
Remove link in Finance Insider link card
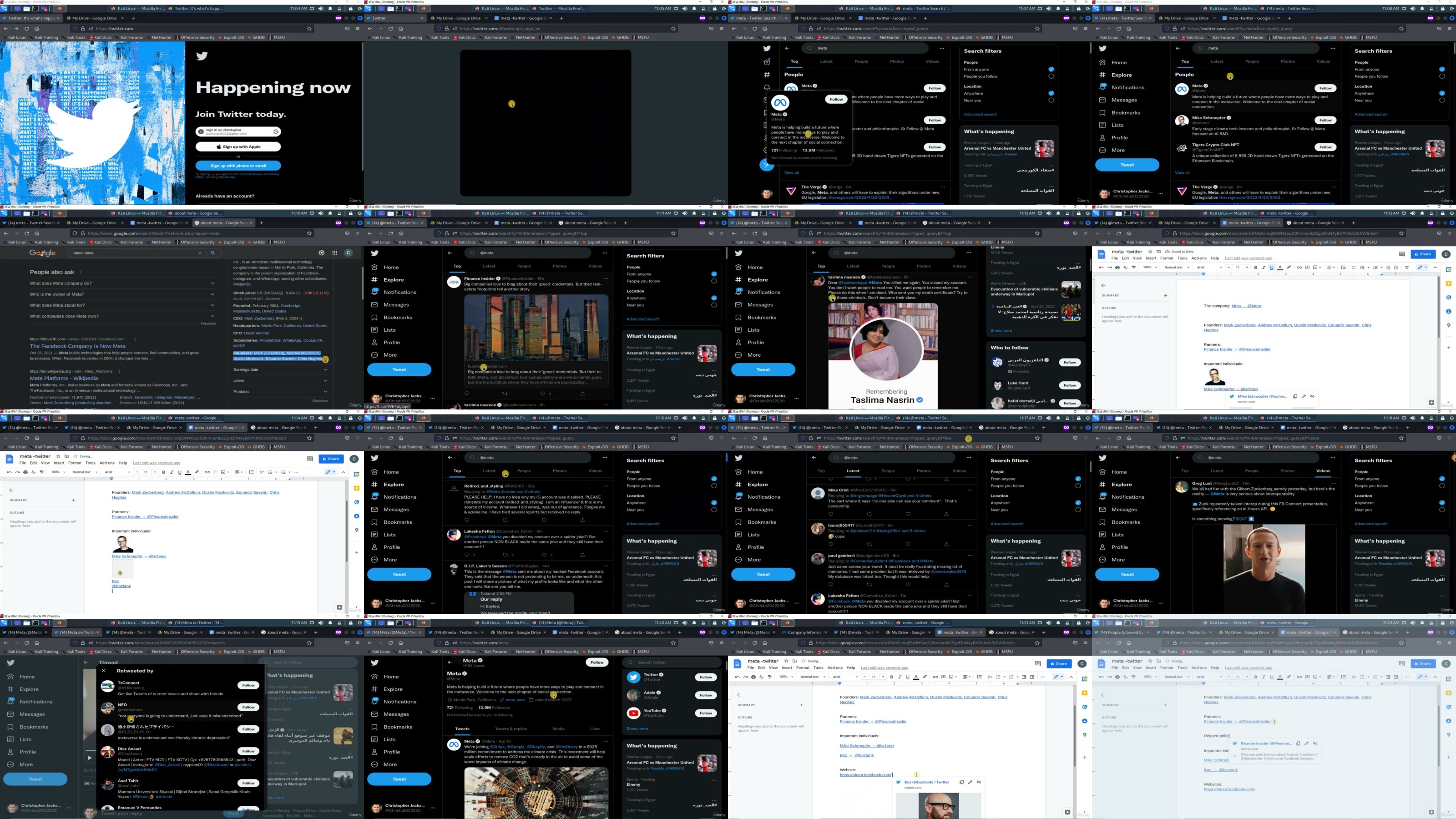click(1315, 743)
